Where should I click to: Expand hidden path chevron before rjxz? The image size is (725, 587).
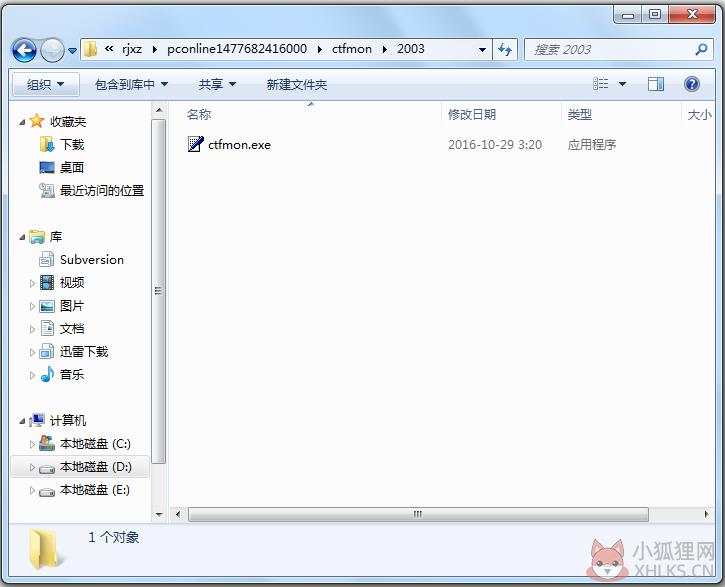pyautogui.click(x=109, y=49)
